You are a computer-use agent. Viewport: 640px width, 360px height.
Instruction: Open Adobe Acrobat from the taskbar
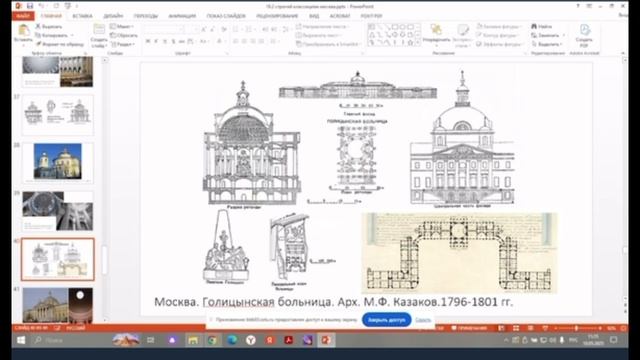coord(289,340)
